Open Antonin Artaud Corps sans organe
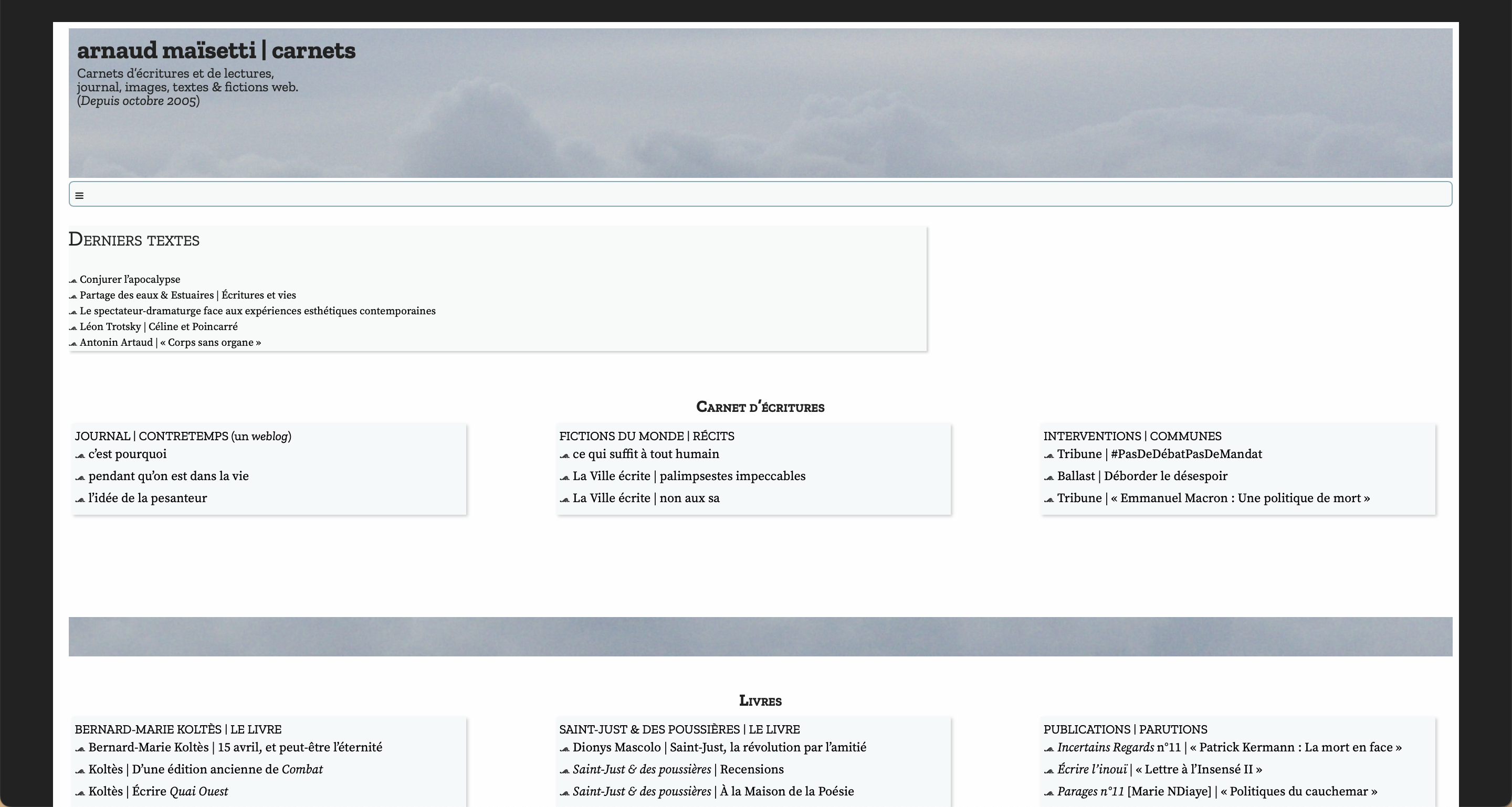 click(x=170, y=343)
